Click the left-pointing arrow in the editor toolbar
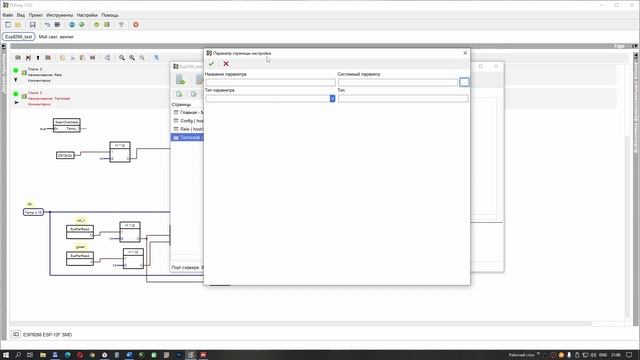 pyautogui.click(x=107, y=58)
